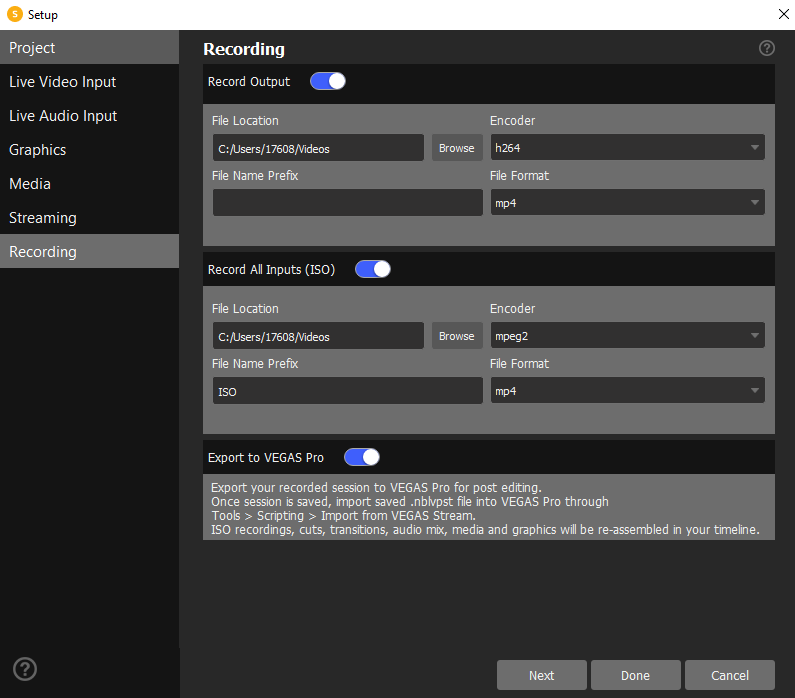795x698 pixels.
Task: Go to the Streaming section
Action: (x=89, y=218)
